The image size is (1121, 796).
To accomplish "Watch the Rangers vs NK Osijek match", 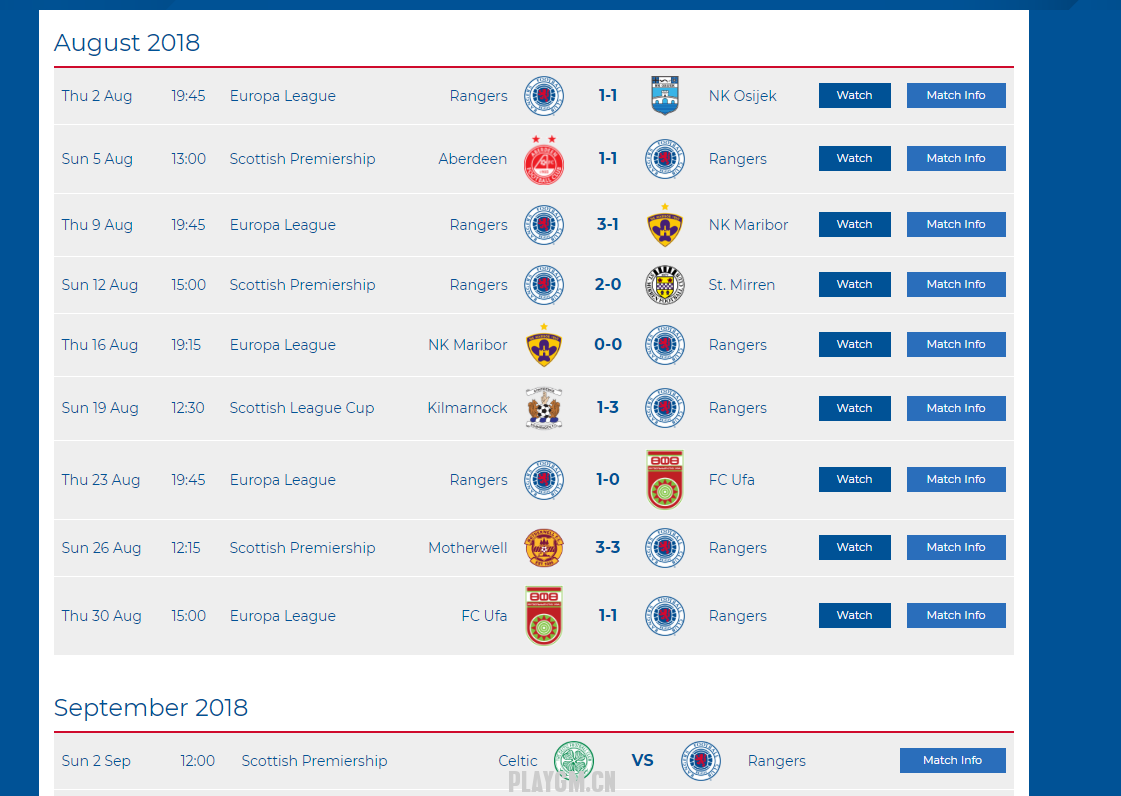I will coord(854,95).
